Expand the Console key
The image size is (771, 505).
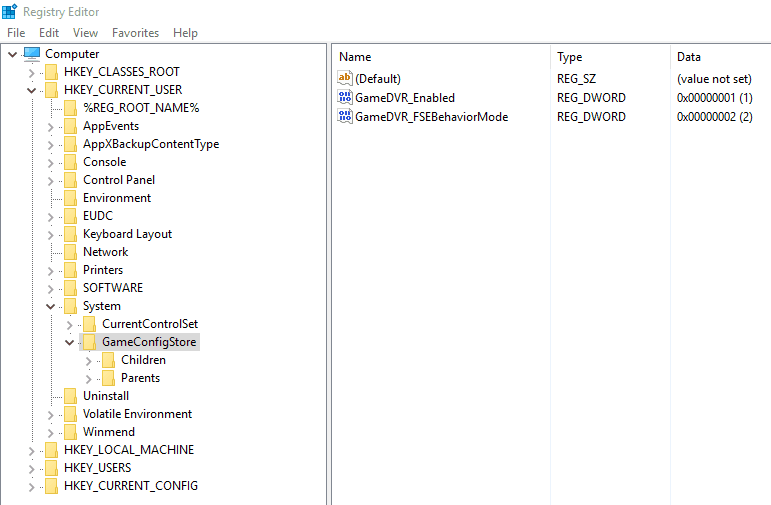tap(51, 163)
